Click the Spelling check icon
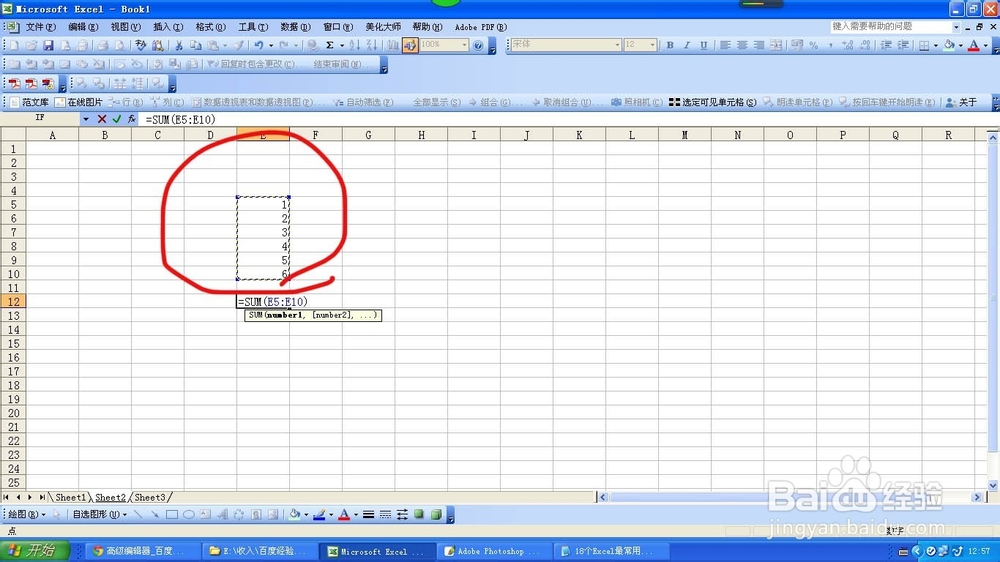 tap(140, 45)
